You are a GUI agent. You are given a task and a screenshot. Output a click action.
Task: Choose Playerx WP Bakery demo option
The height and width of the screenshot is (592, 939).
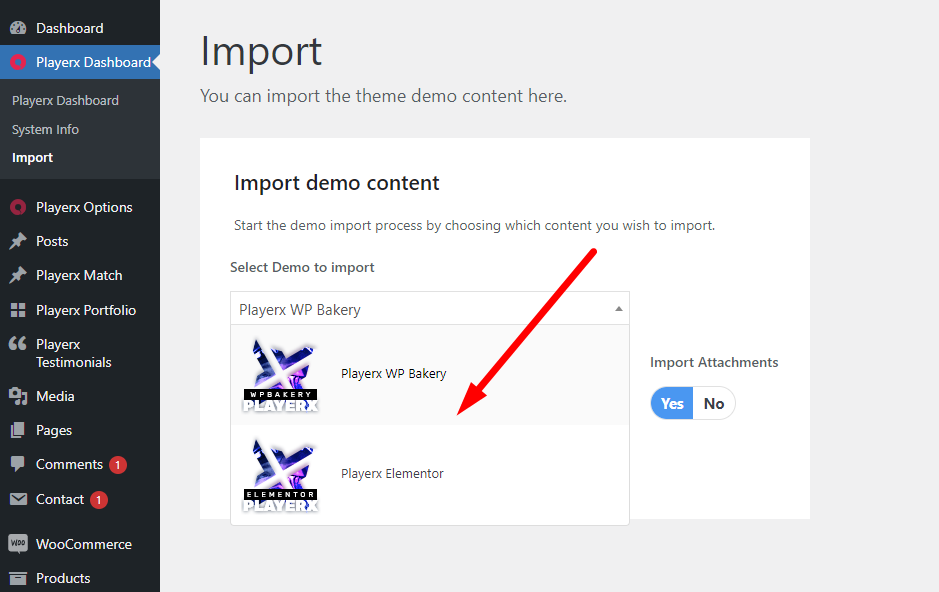coord(429,375)
